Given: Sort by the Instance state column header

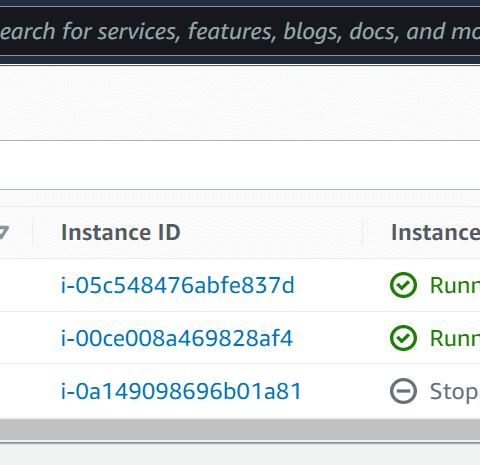Looking at the screenshot, I should click(435, 232).
